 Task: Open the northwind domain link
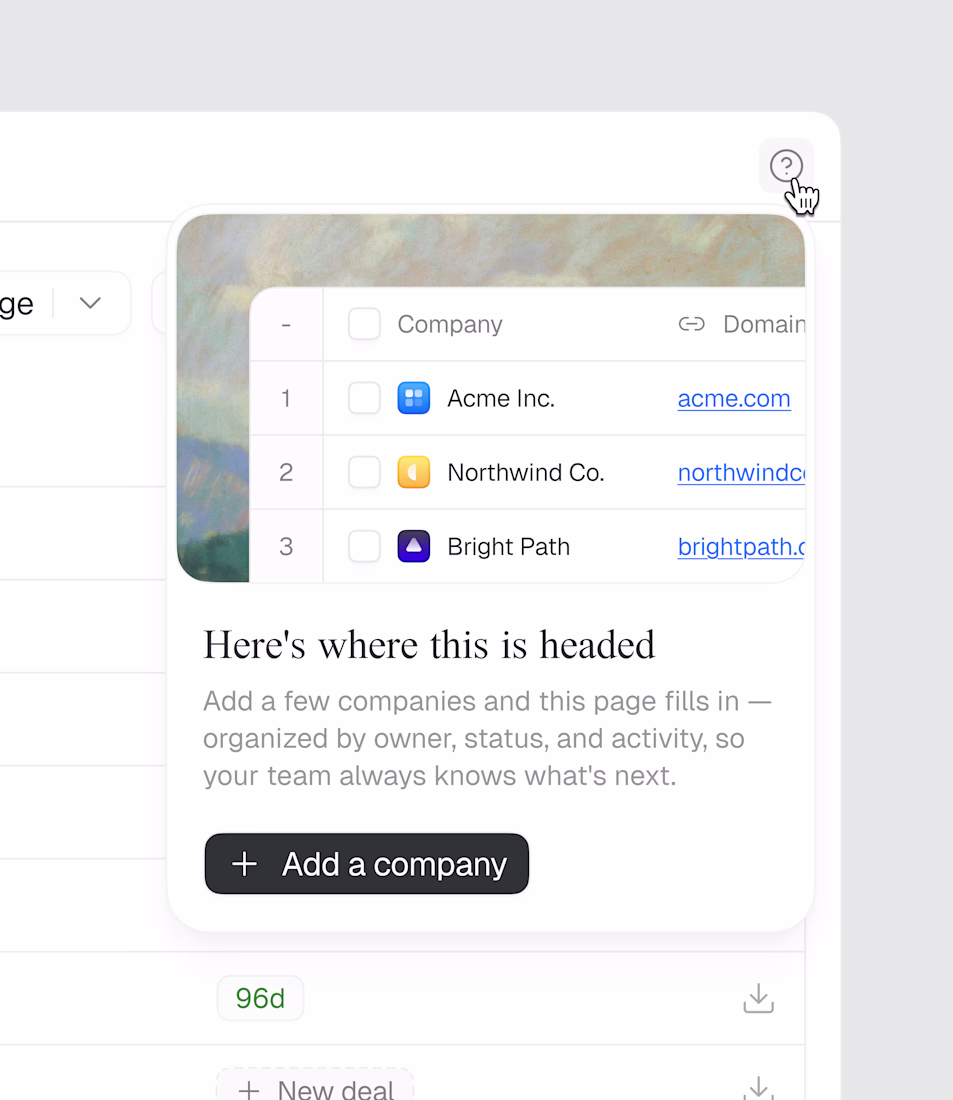[741, 472]
